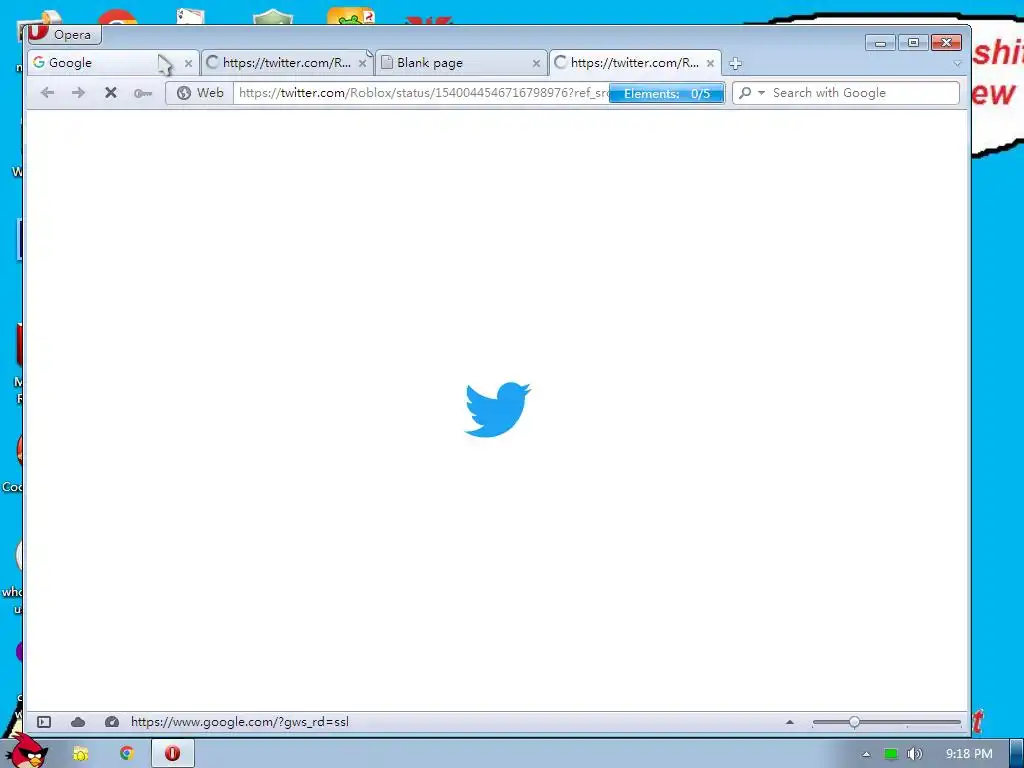The image size is (1024, 768).
Task: Click the Web security badge
Action: pos(200,93)
